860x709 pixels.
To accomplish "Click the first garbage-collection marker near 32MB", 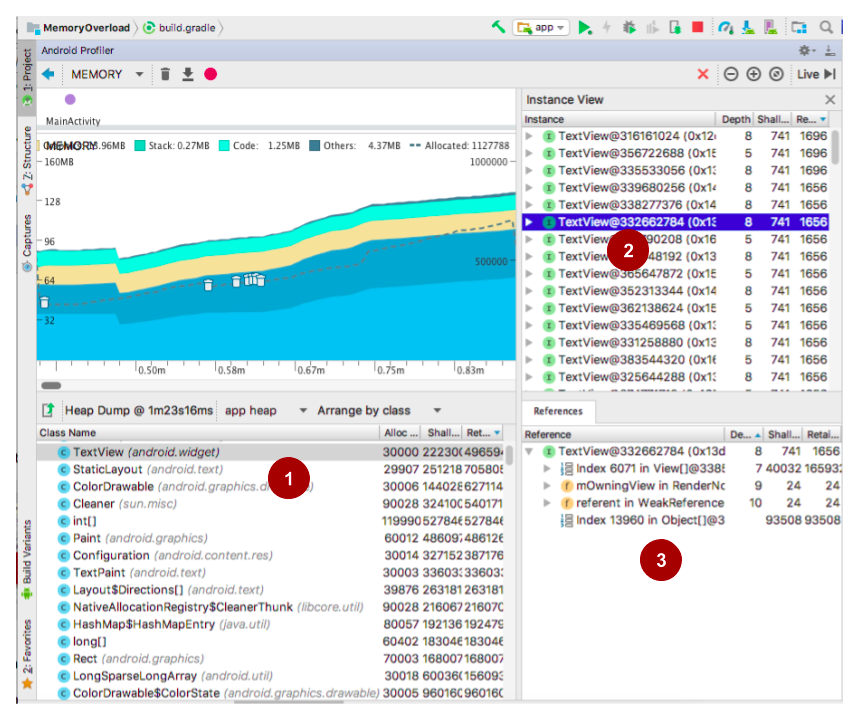I will 44,302.
